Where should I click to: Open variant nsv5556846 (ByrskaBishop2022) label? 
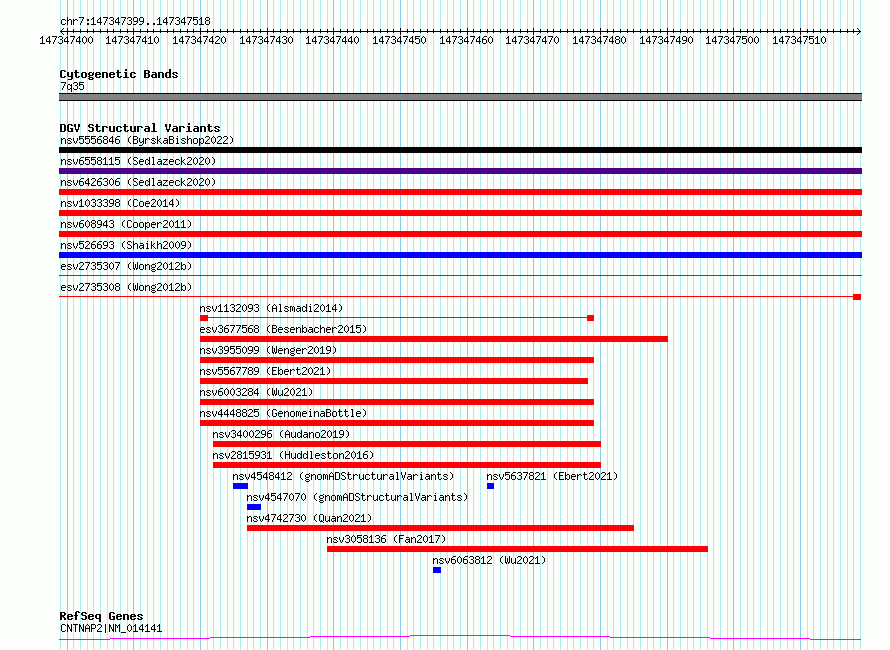[x=147, y=140]
